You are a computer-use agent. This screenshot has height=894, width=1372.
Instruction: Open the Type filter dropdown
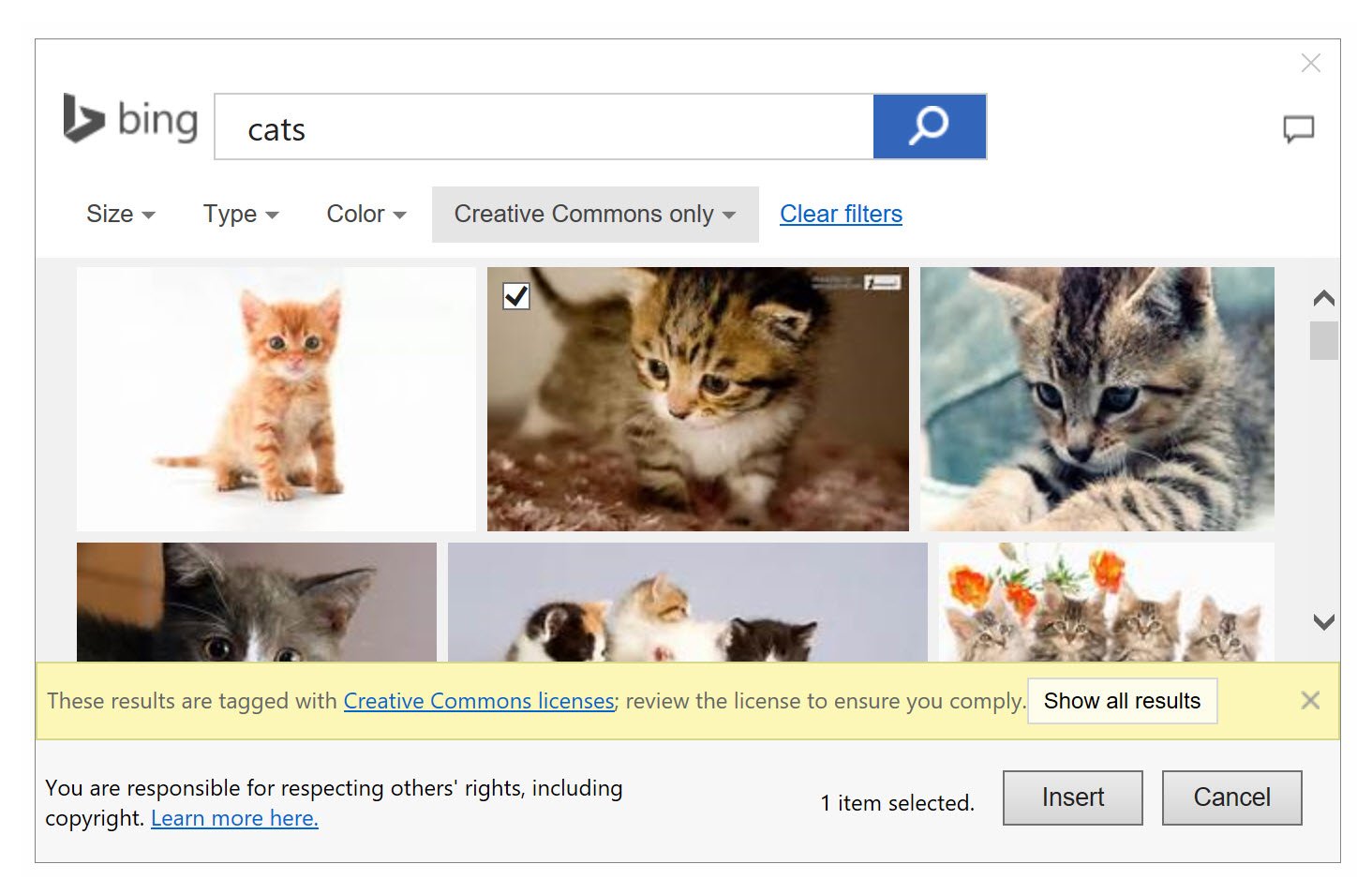point(241,215)
